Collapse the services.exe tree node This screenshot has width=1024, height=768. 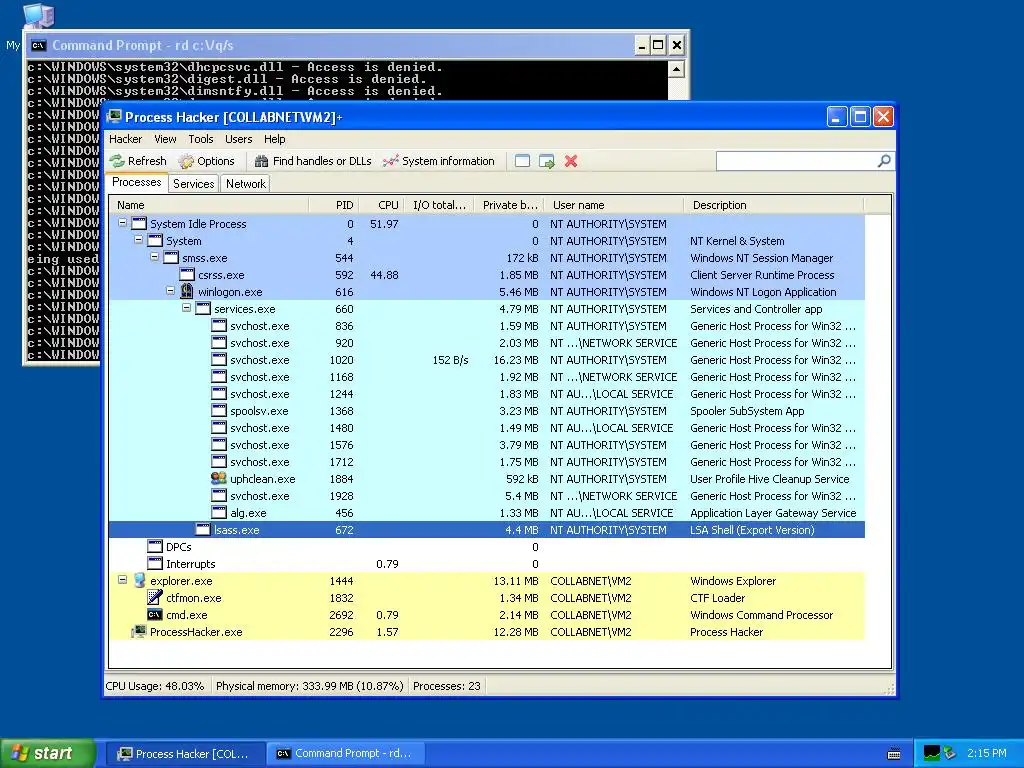click(186, 308)
